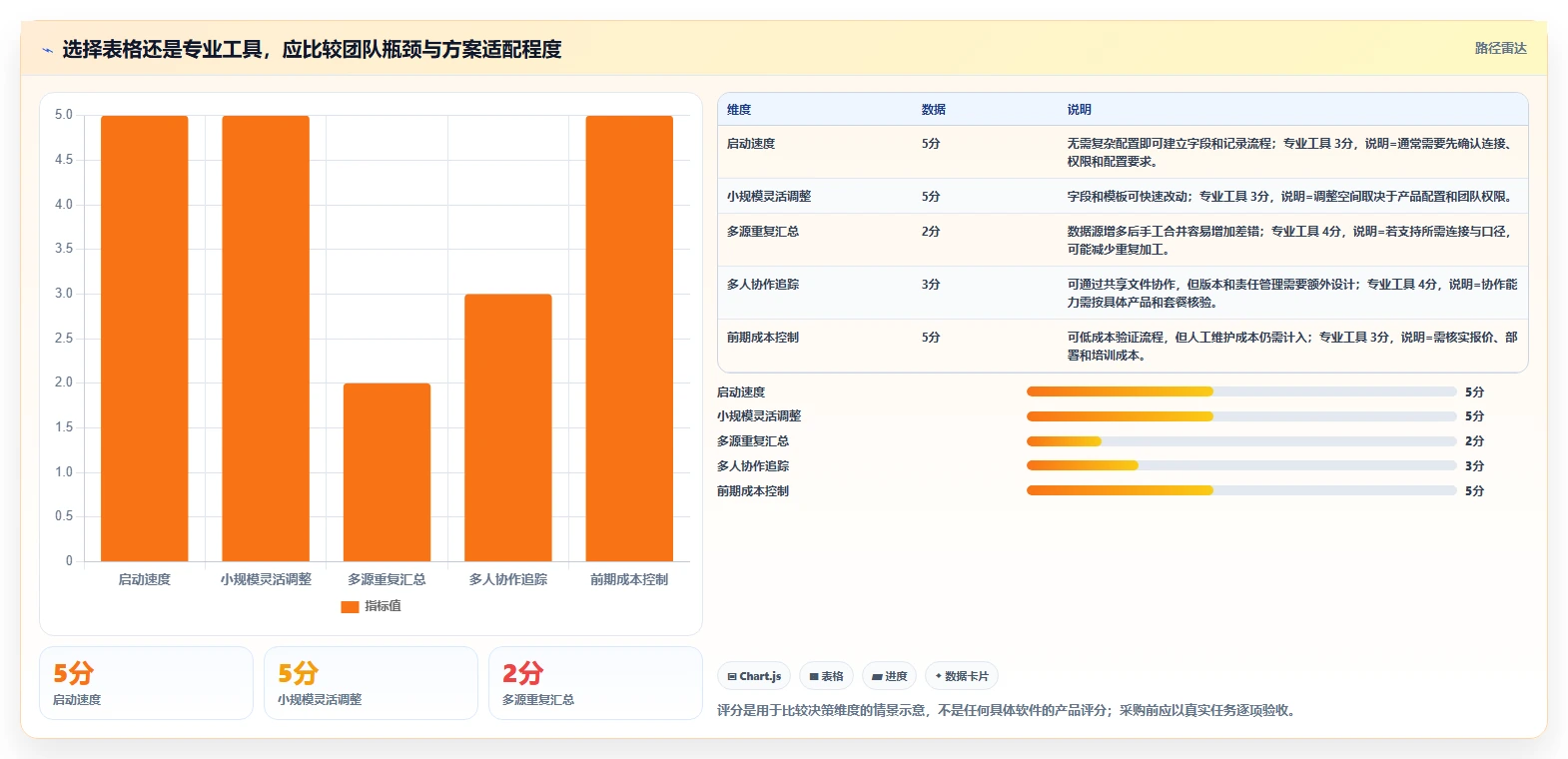The height and width of the screenshot is (759, 1568).
Task: Click the 数据卡片 tag chip
Action: (962, 676)
